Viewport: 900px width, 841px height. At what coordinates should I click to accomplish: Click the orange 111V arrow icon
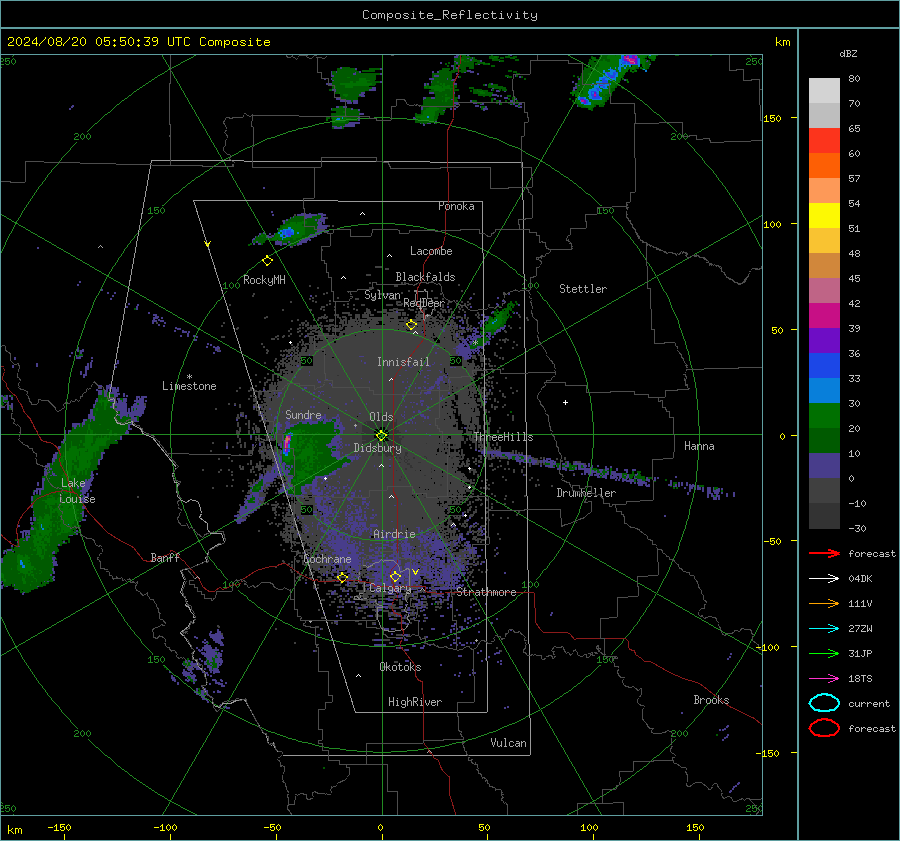pyautogui.click(x=824, y=603)
